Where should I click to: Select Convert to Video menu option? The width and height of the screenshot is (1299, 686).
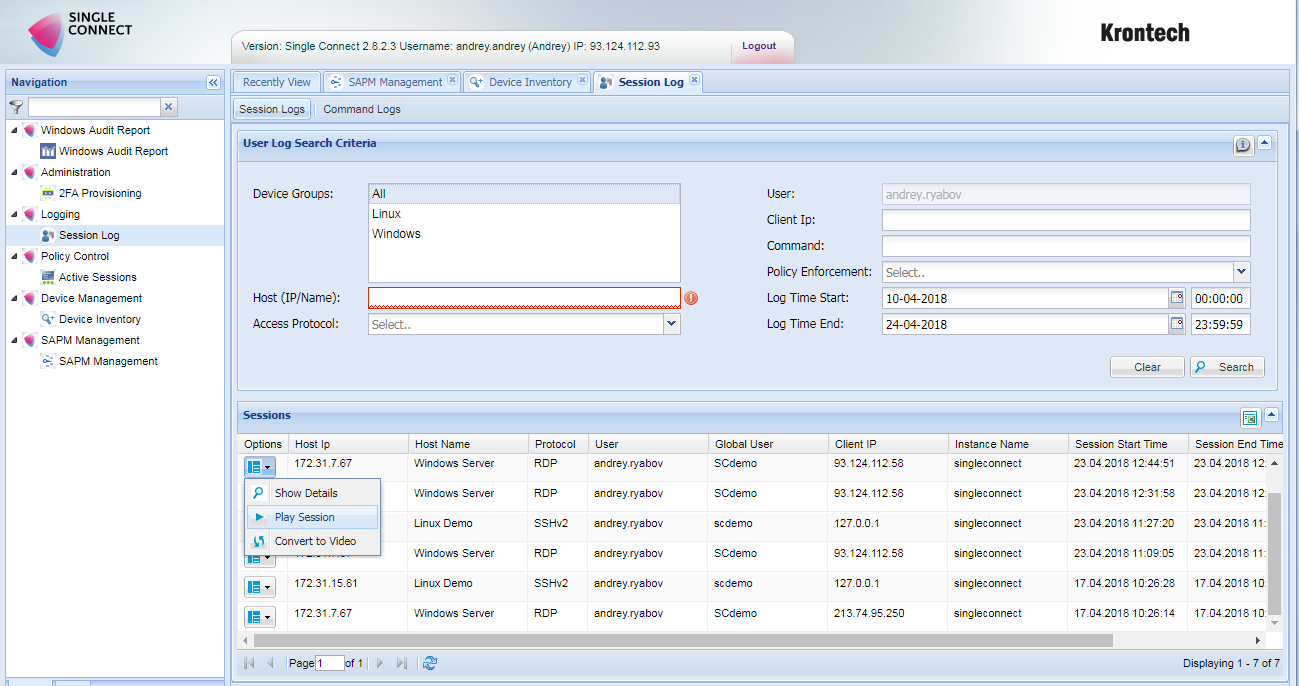tap(314, 541)
